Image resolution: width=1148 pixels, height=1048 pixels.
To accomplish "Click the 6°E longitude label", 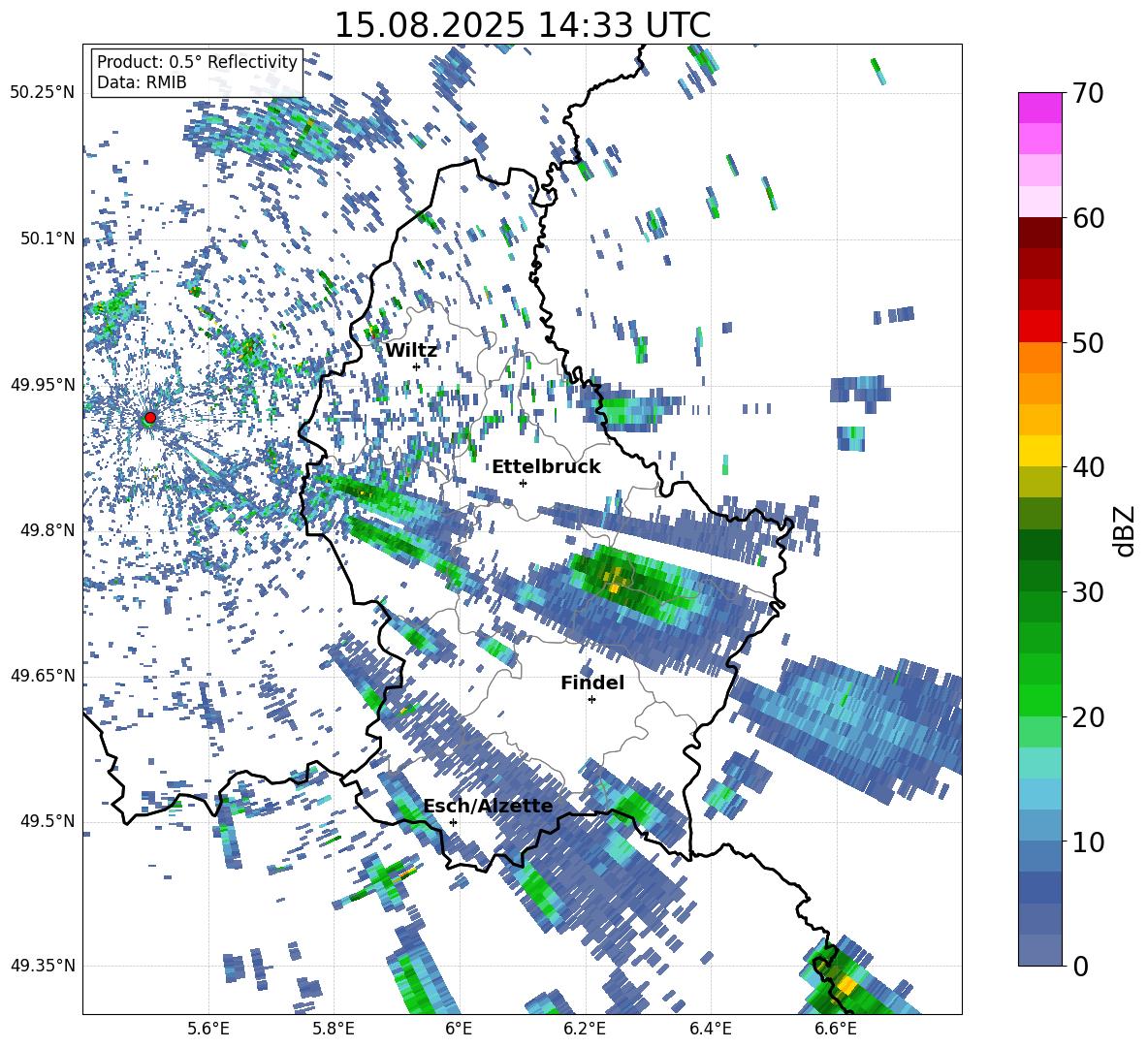I will [x=459, y=1029].
